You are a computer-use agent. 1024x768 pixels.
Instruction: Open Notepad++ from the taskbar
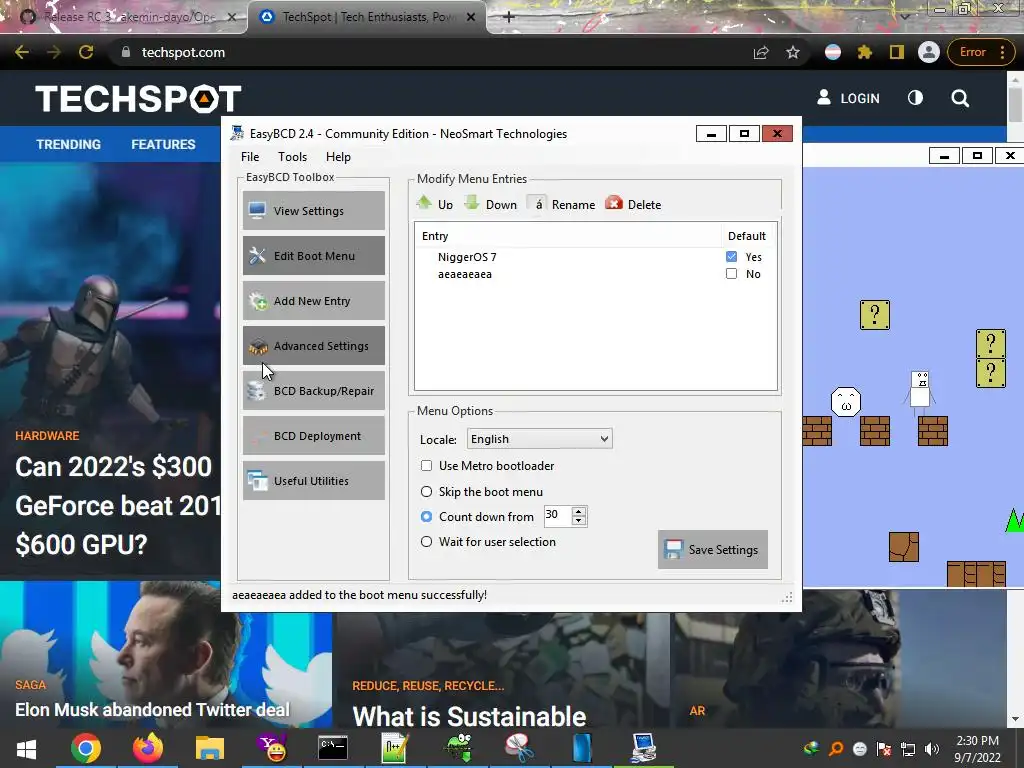pyautogui.click(x=395, y=748)
